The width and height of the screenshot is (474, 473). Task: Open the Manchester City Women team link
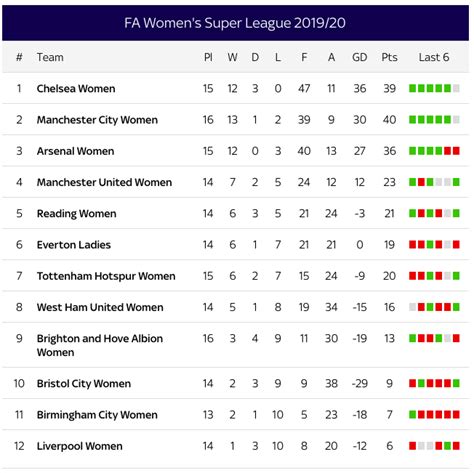click(97, 120)
